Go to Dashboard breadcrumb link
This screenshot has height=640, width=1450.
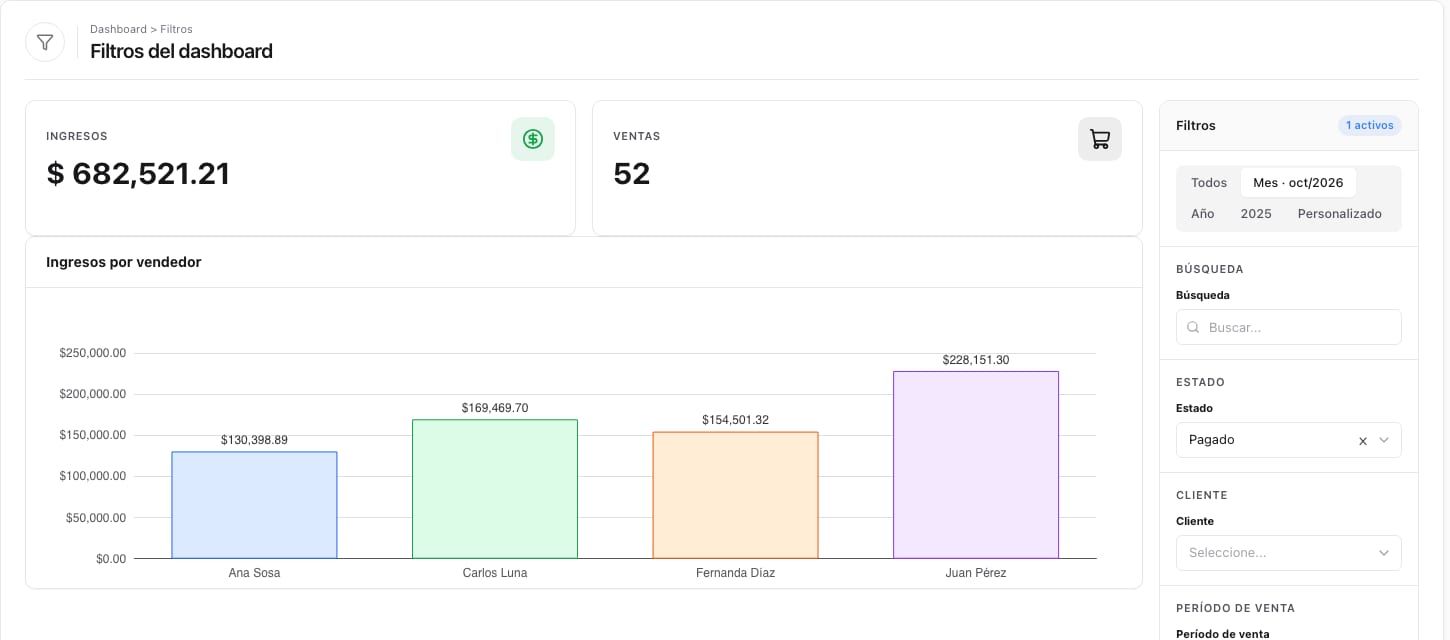pos(118,29)
